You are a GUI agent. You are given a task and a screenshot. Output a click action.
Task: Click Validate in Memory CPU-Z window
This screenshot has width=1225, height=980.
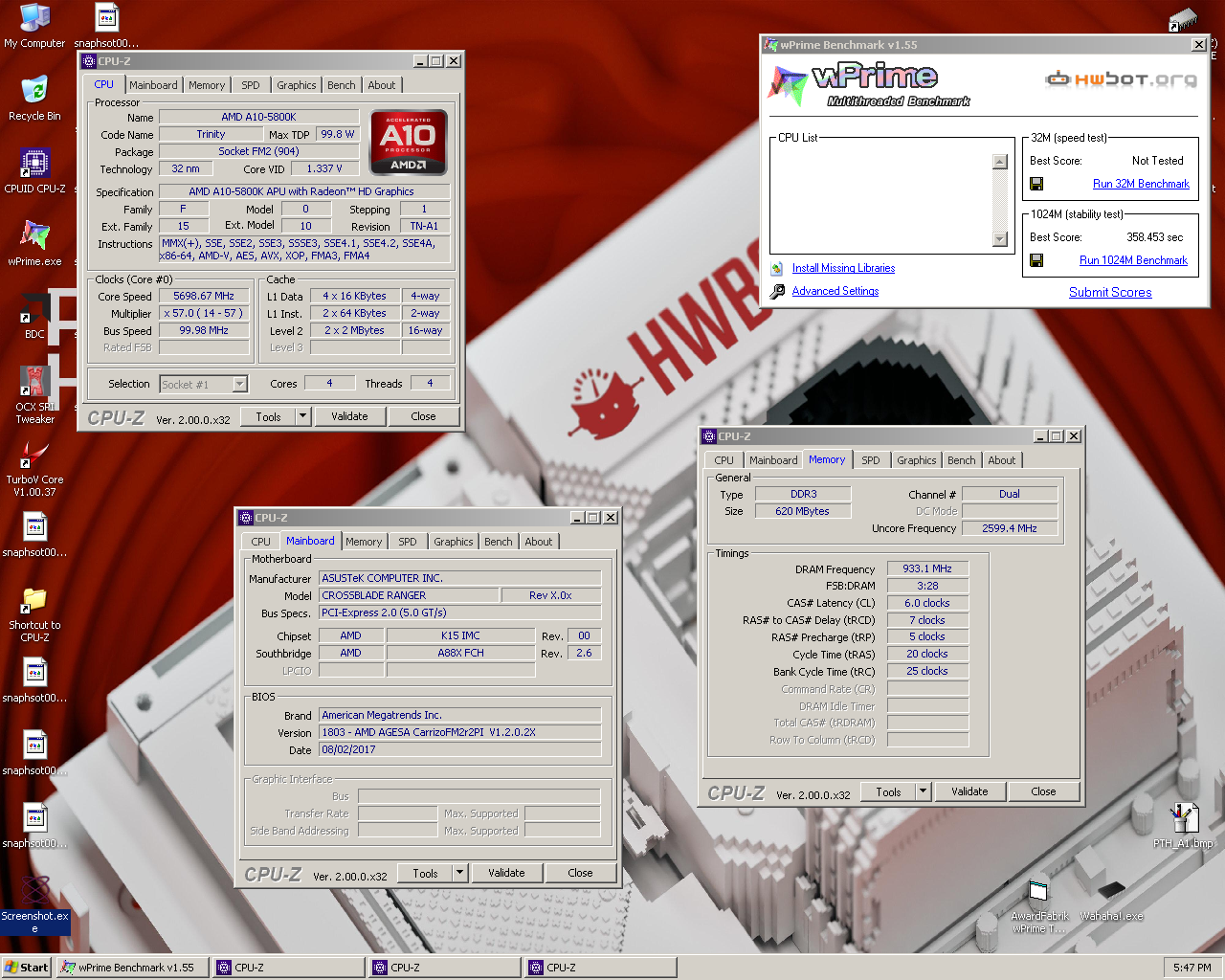[969, 791]
